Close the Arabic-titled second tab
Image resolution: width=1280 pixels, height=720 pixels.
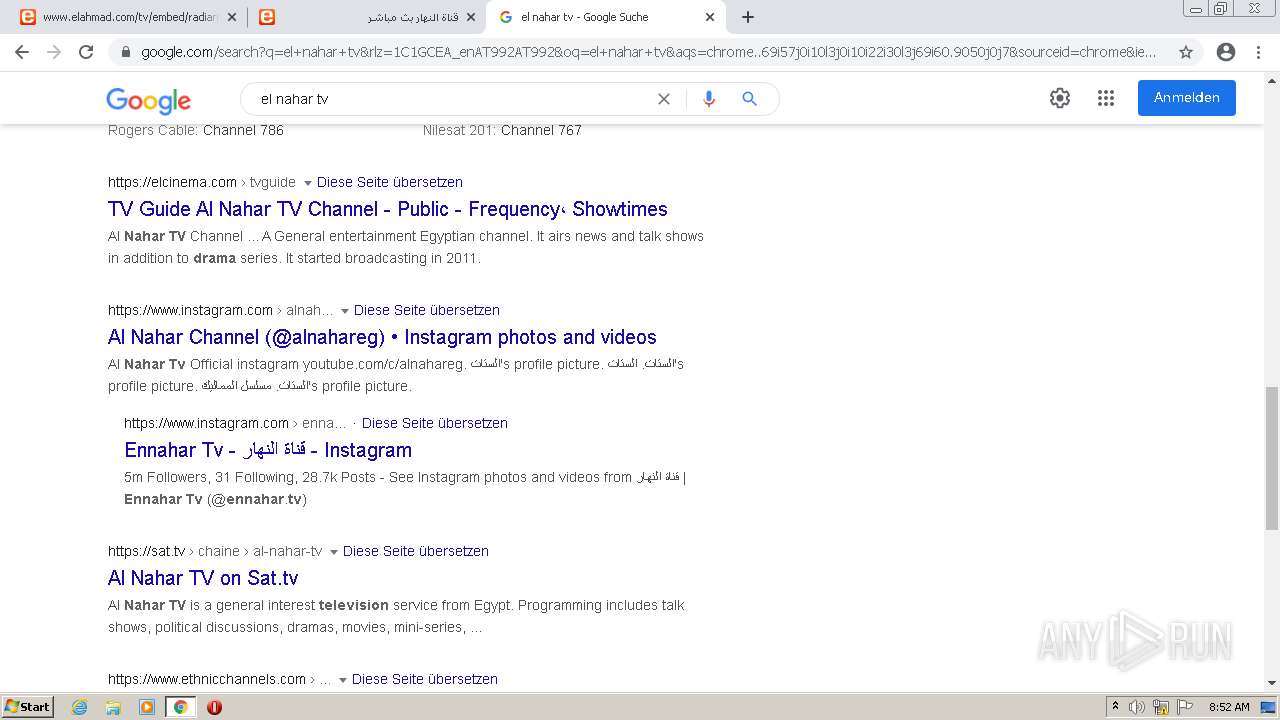[471, 17]
